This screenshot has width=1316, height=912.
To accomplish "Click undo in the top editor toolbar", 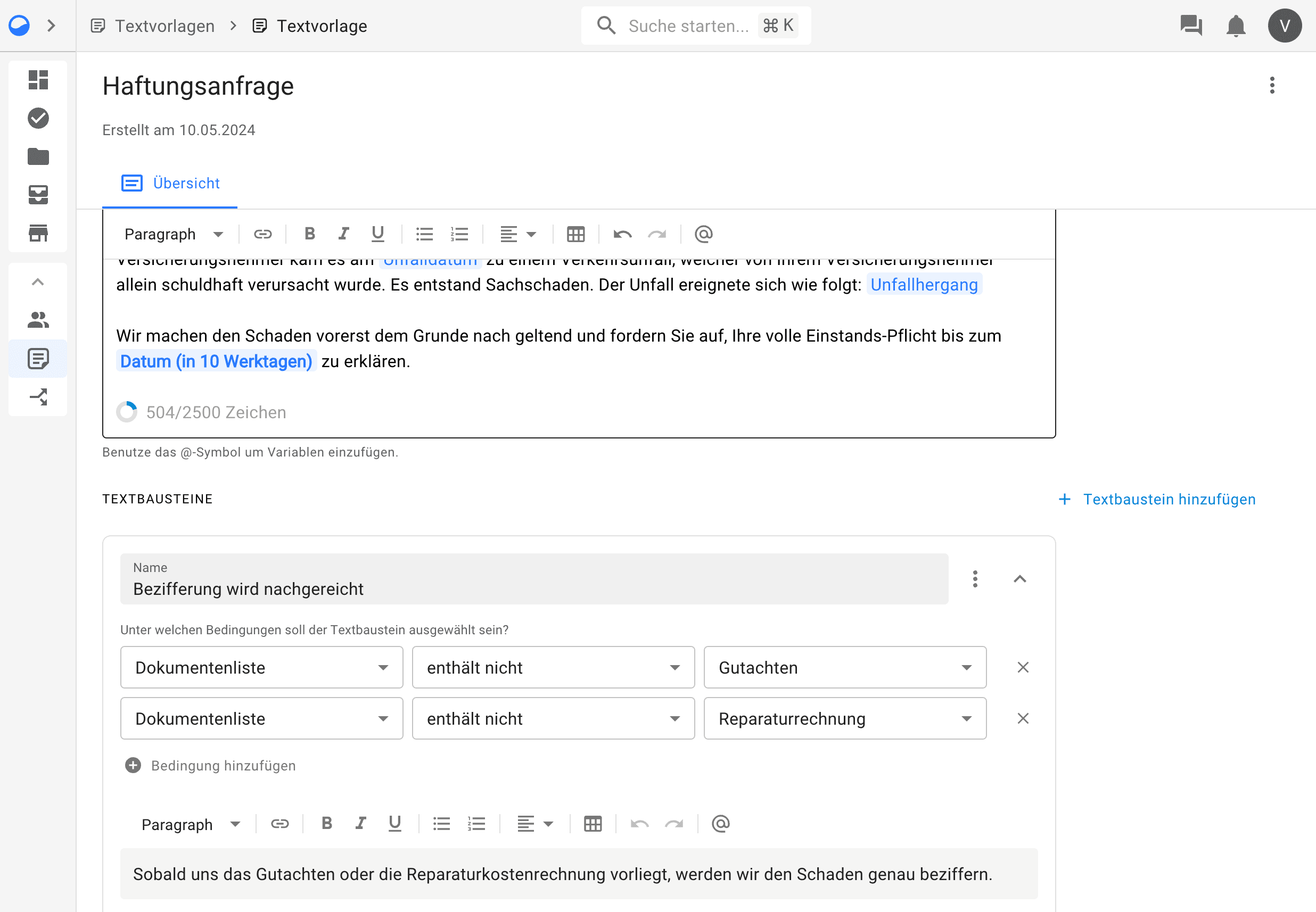I will [622, 234].
